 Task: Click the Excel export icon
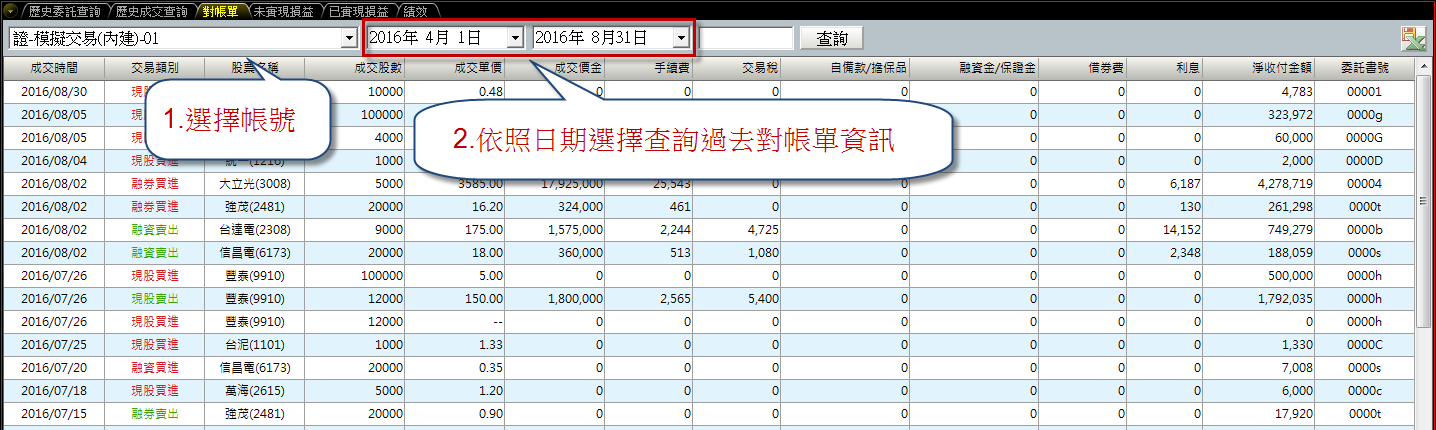point(1413,39)
